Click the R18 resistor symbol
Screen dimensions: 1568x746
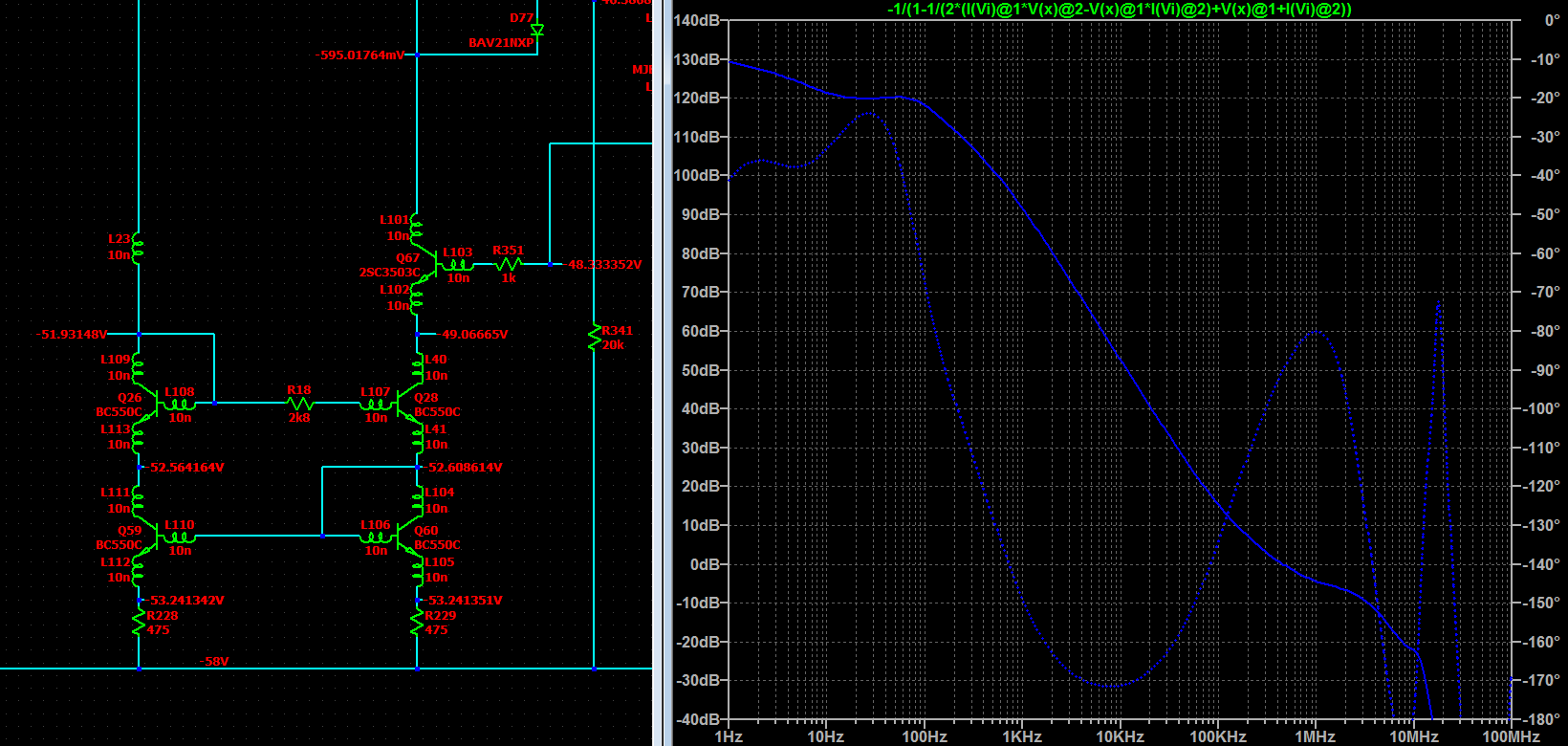click(x=299, y=404)
